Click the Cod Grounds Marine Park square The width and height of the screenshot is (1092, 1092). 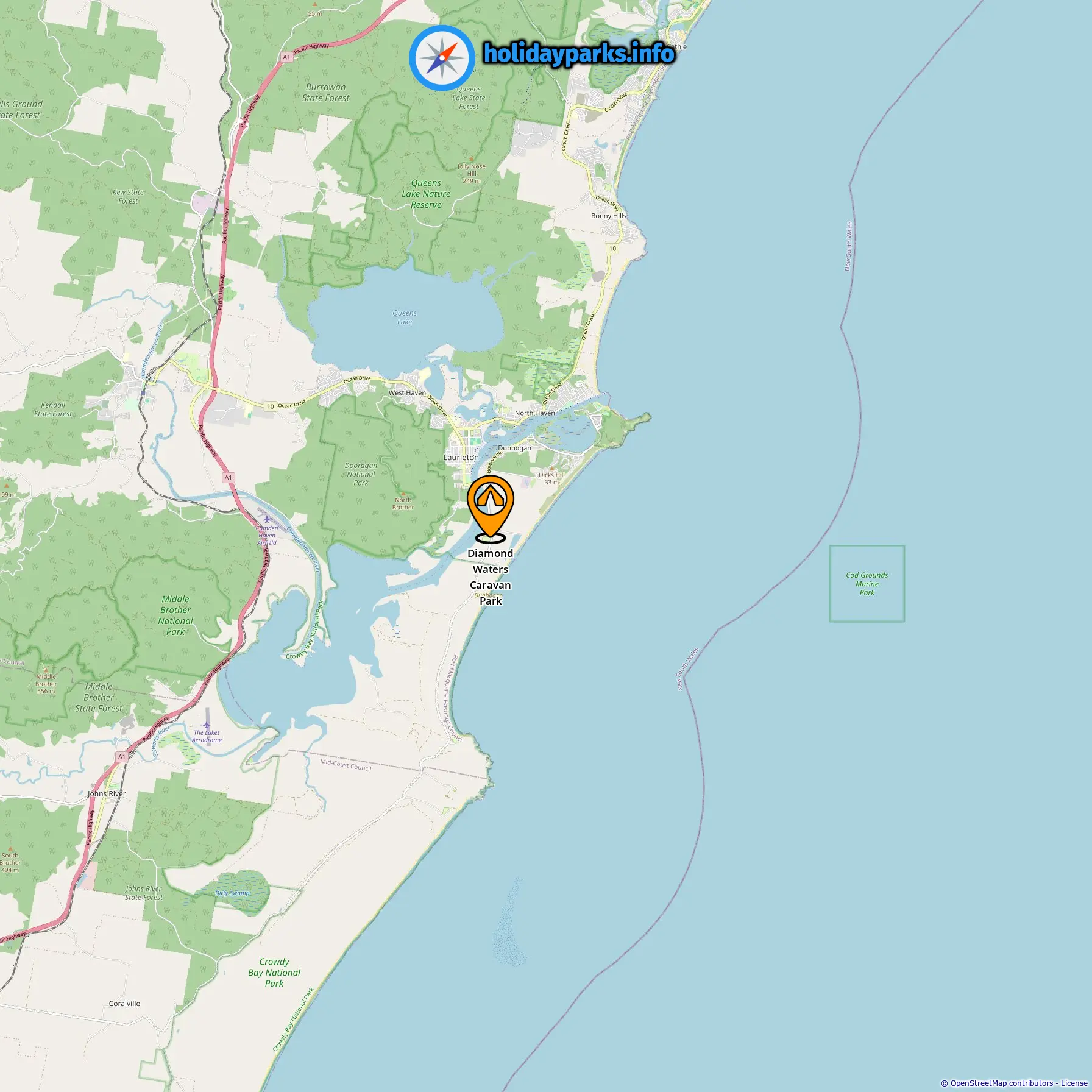[867, 584]
